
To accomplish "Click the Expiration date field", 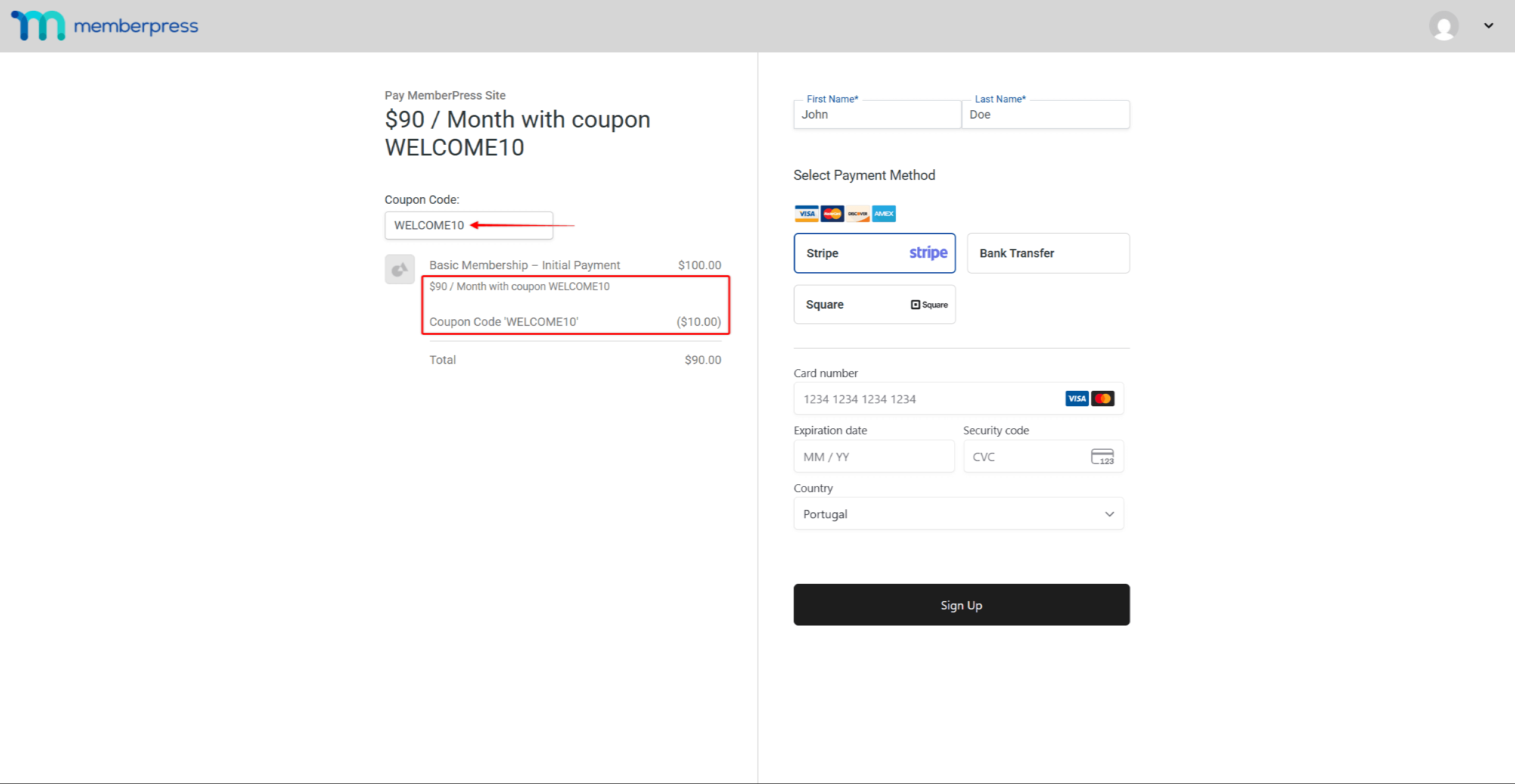I will pos(874,457).
